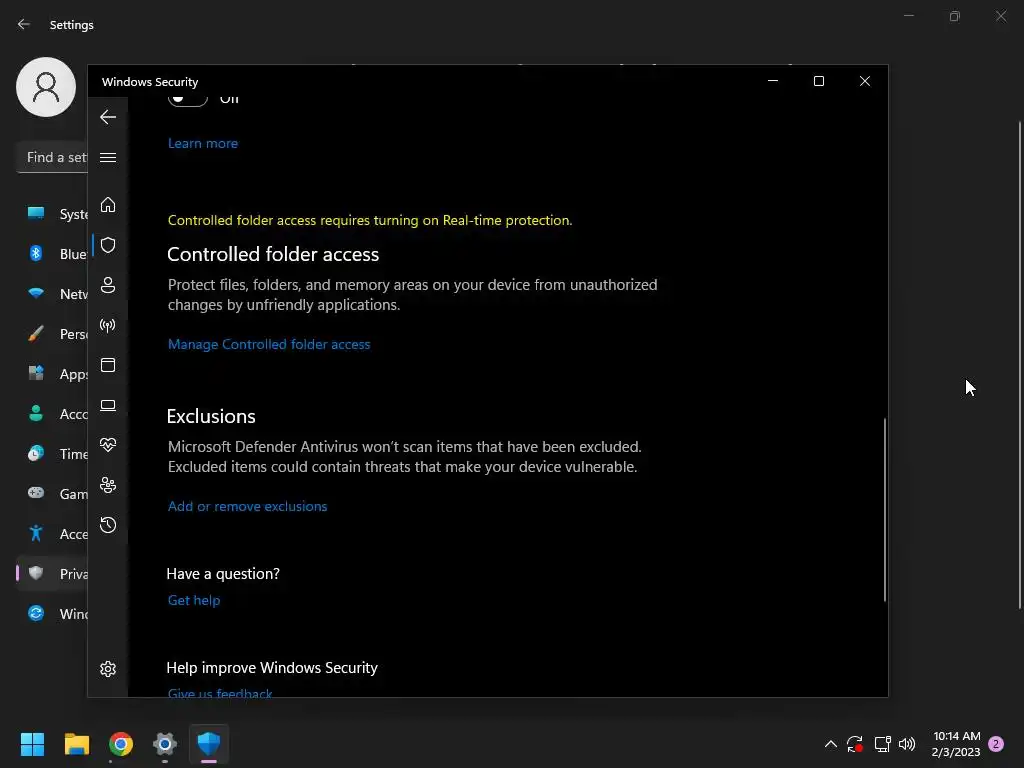1024x768 pixels.
Task: Select Personalization item in Settings sidebar
Action: click(x=52, y=334)
